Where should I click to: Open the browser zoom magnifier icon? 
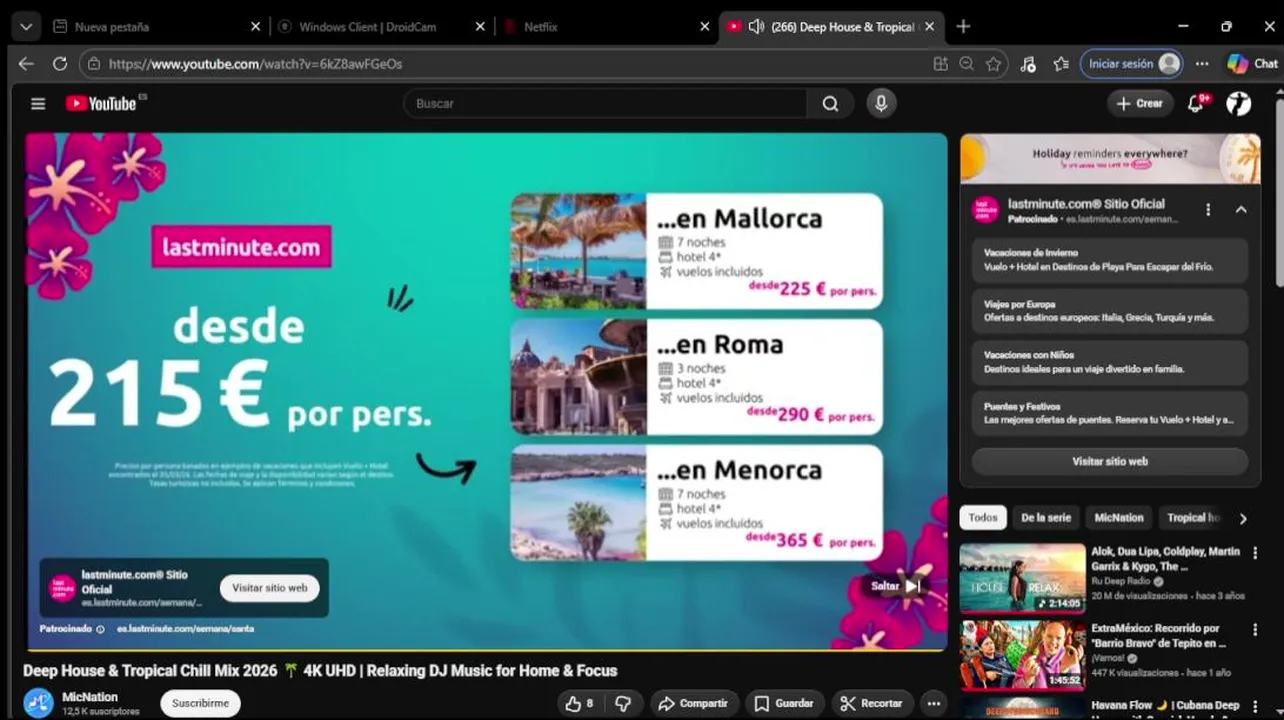(966, 63)
